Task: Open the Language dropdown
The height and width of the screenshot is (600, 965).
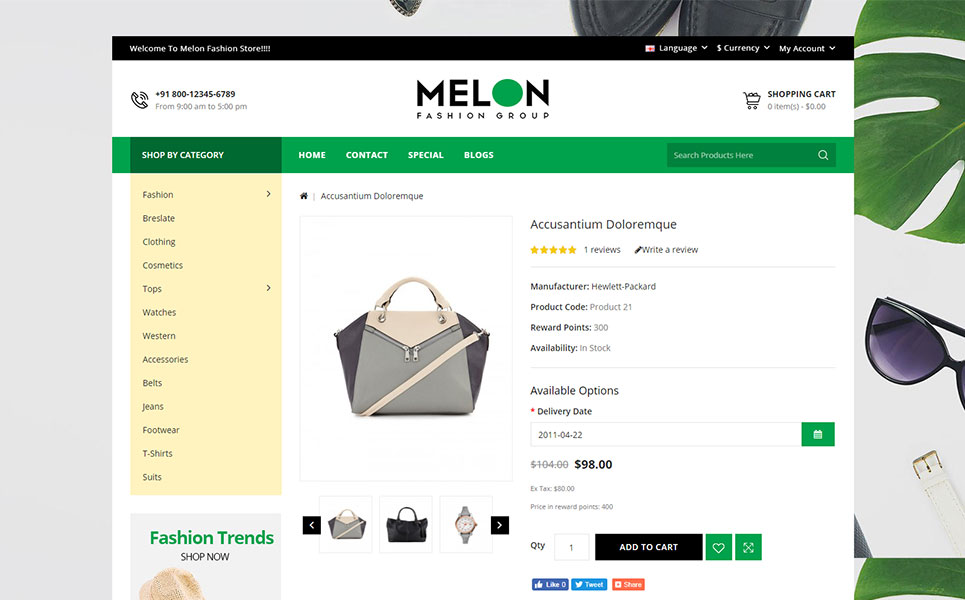Action: 677,48
